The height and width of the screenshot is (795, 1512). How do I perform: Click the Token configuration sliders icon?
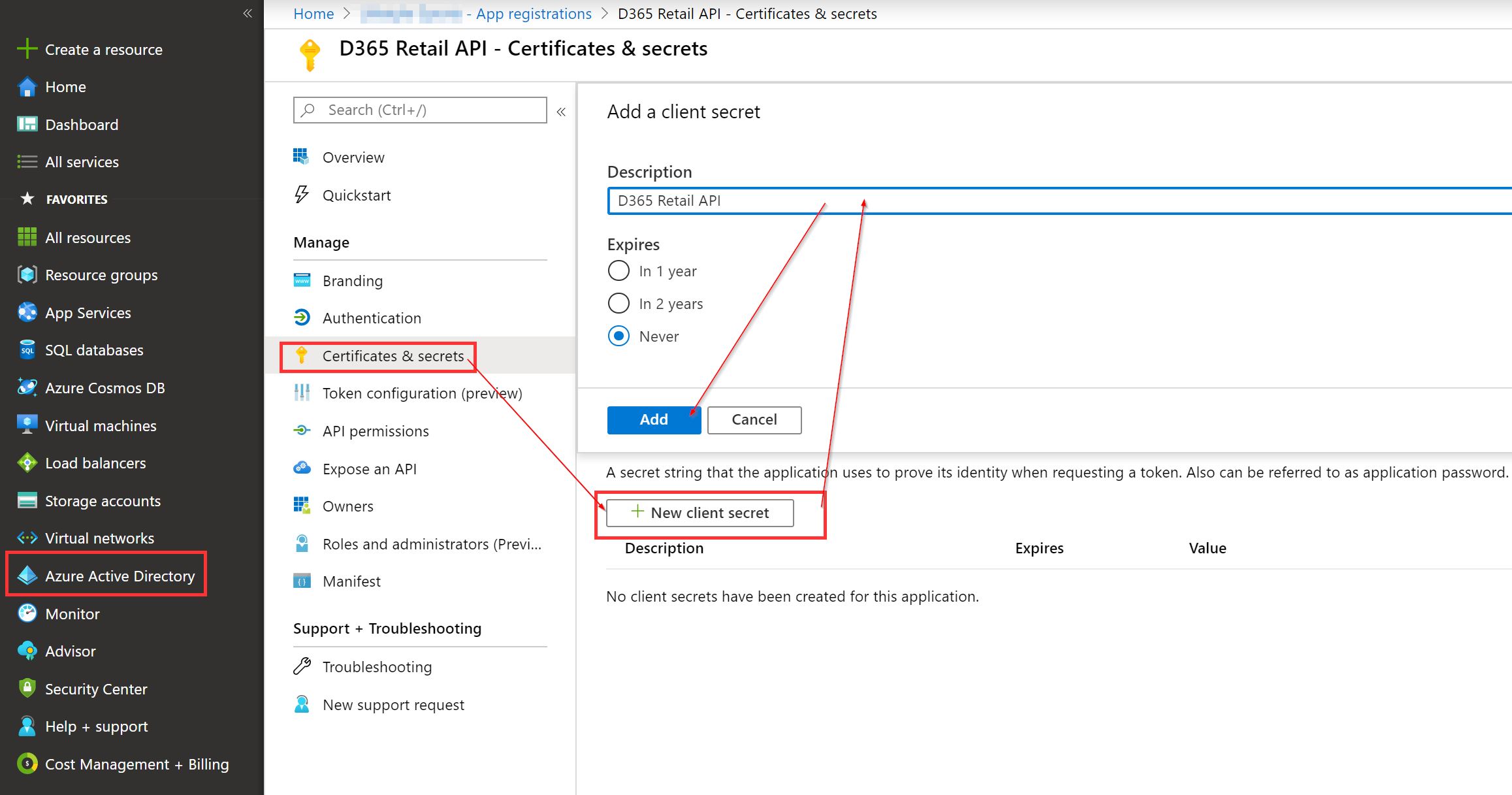[302, 393]
